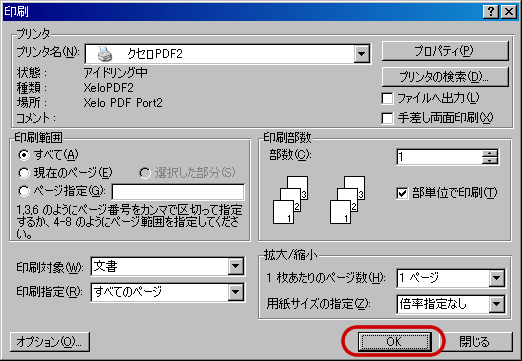Image resolution: width=522 pixels, height=361 pixels.
Task: Decrease copies with the 部数 down arrow
Action: (x=490, y=160)
